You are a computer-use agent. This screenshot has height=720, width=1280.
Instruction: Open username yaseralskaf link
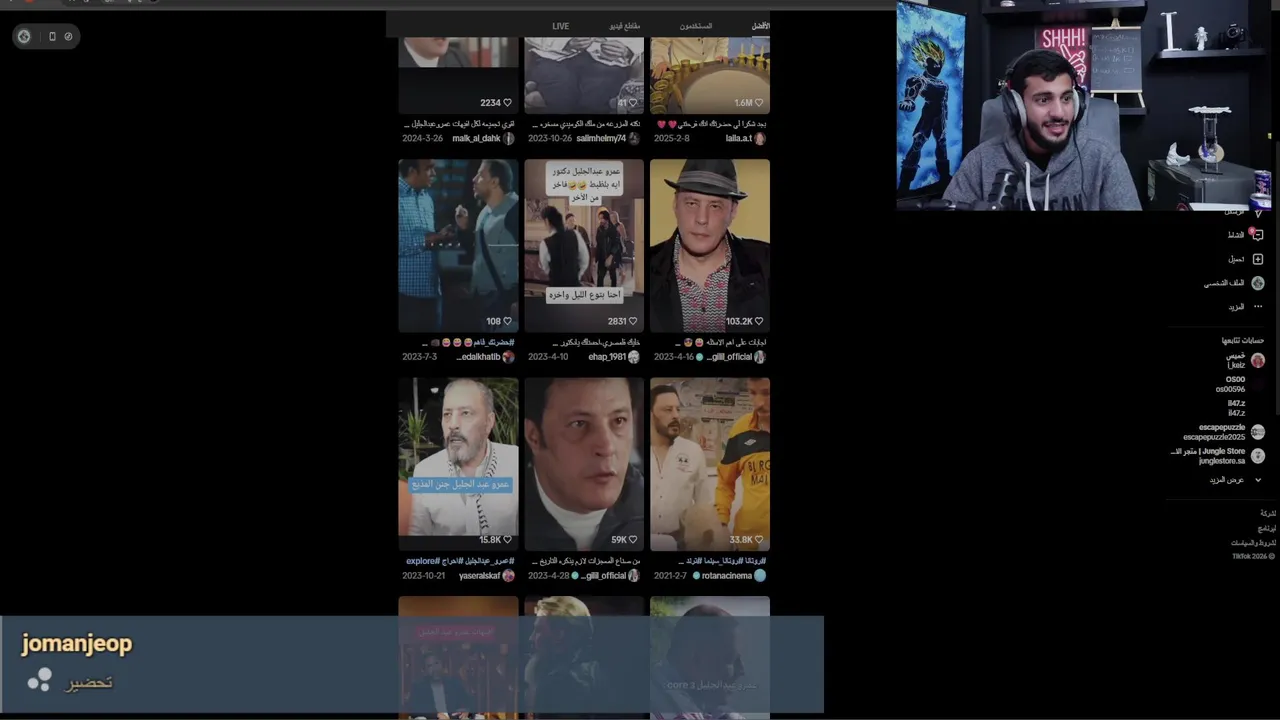click(x=480, y=576)
